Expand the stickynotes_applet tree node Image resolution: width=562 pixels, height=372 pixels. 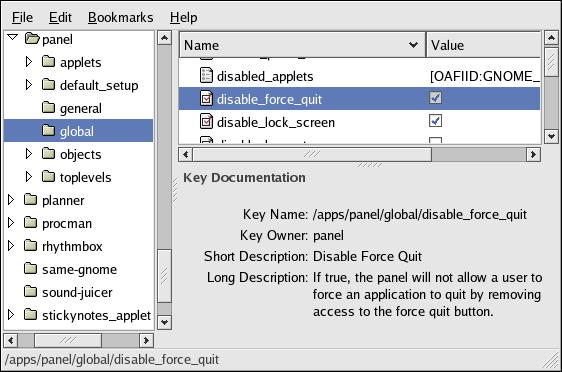(11, 315)
